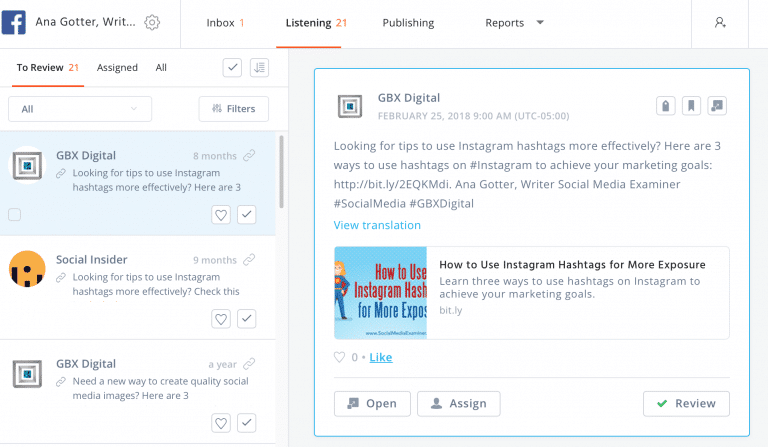768x447 pixels.
Task: Tick the checkbox on selected GBX Digital item
Action: click(x=14, y=214)
